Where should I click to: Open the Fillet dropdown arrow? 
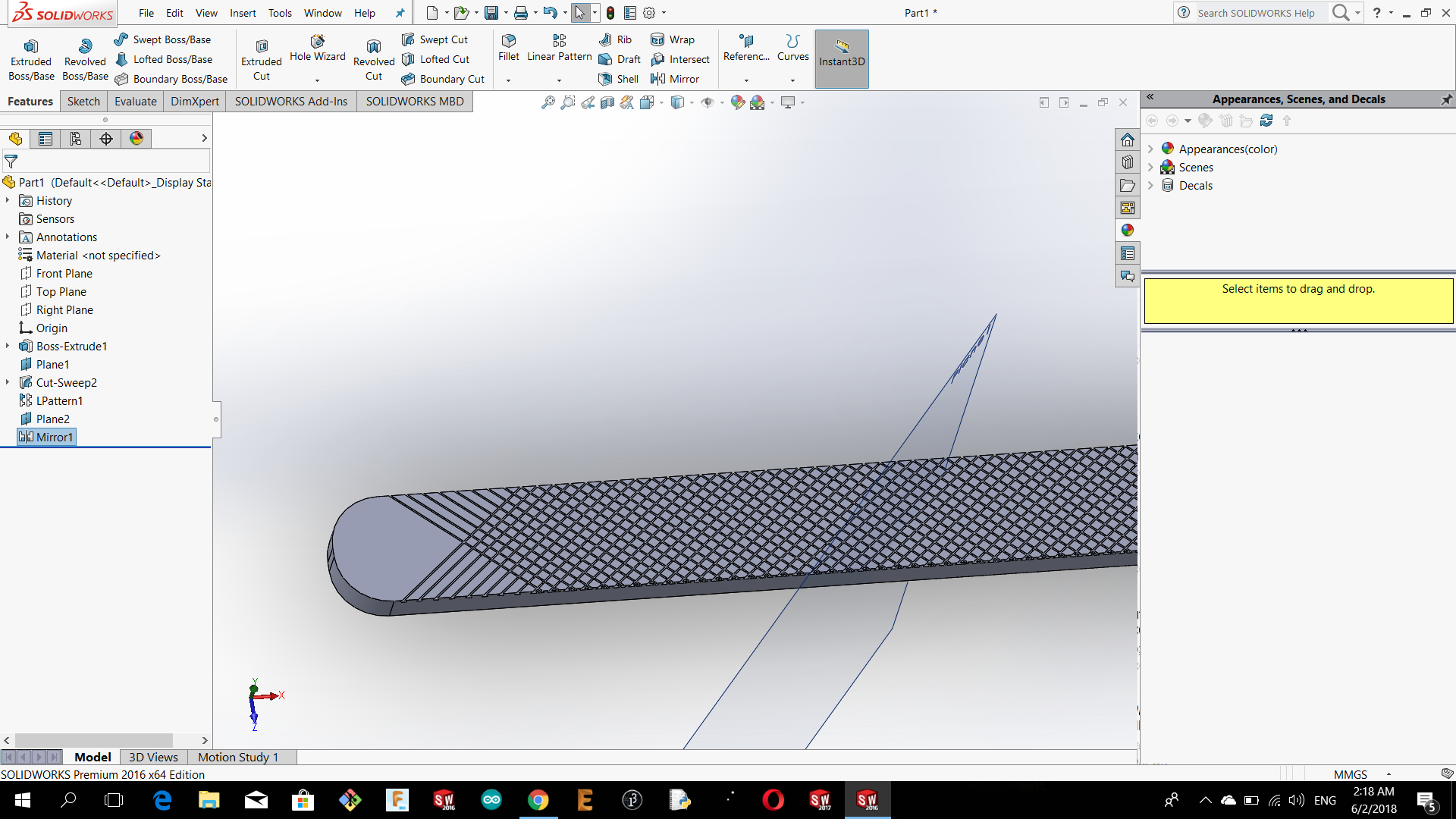pyautogui.click(x=508, y=80)
